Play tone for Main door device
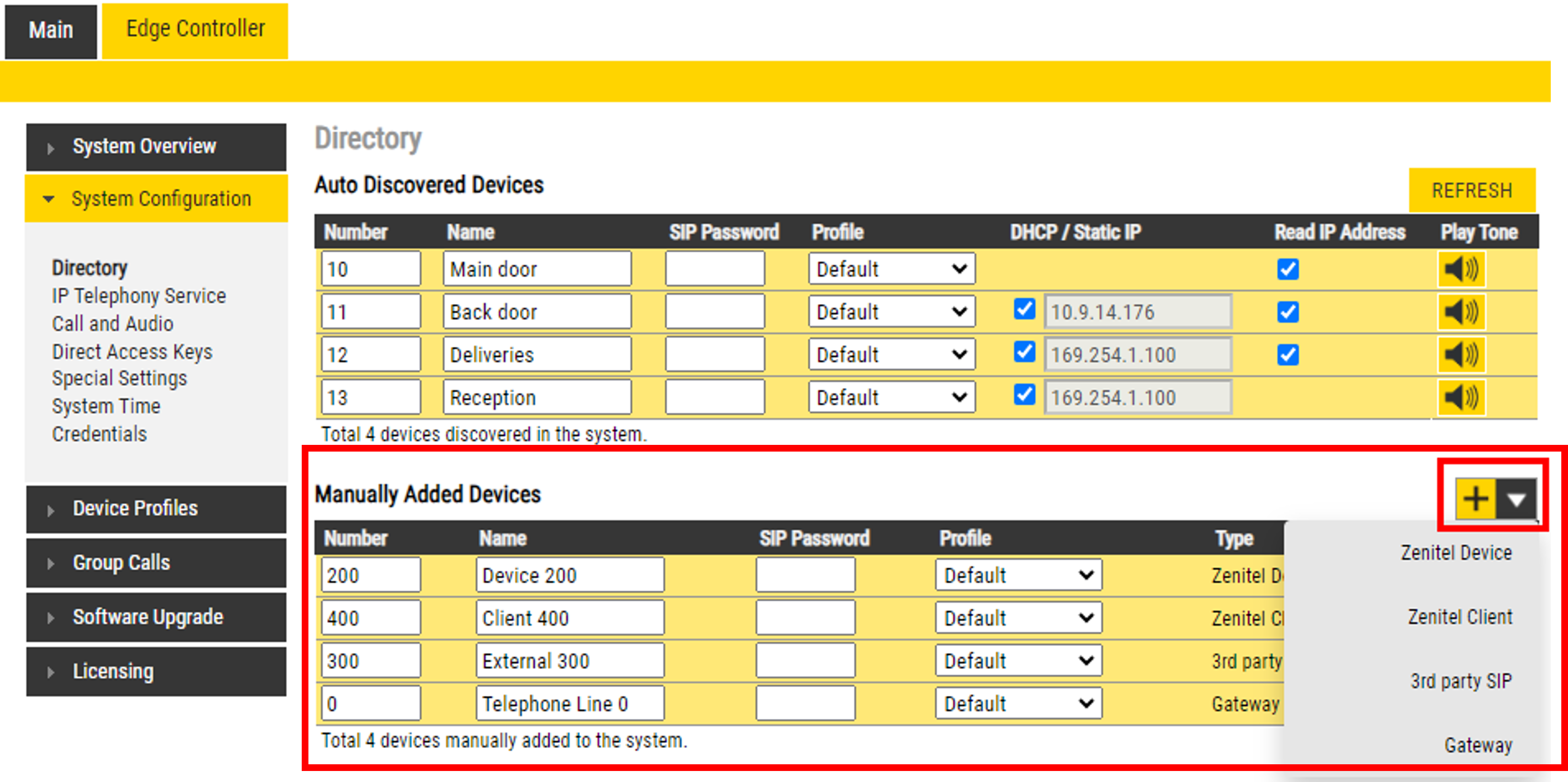The image size is (1568, 782). click(1462, 269)
